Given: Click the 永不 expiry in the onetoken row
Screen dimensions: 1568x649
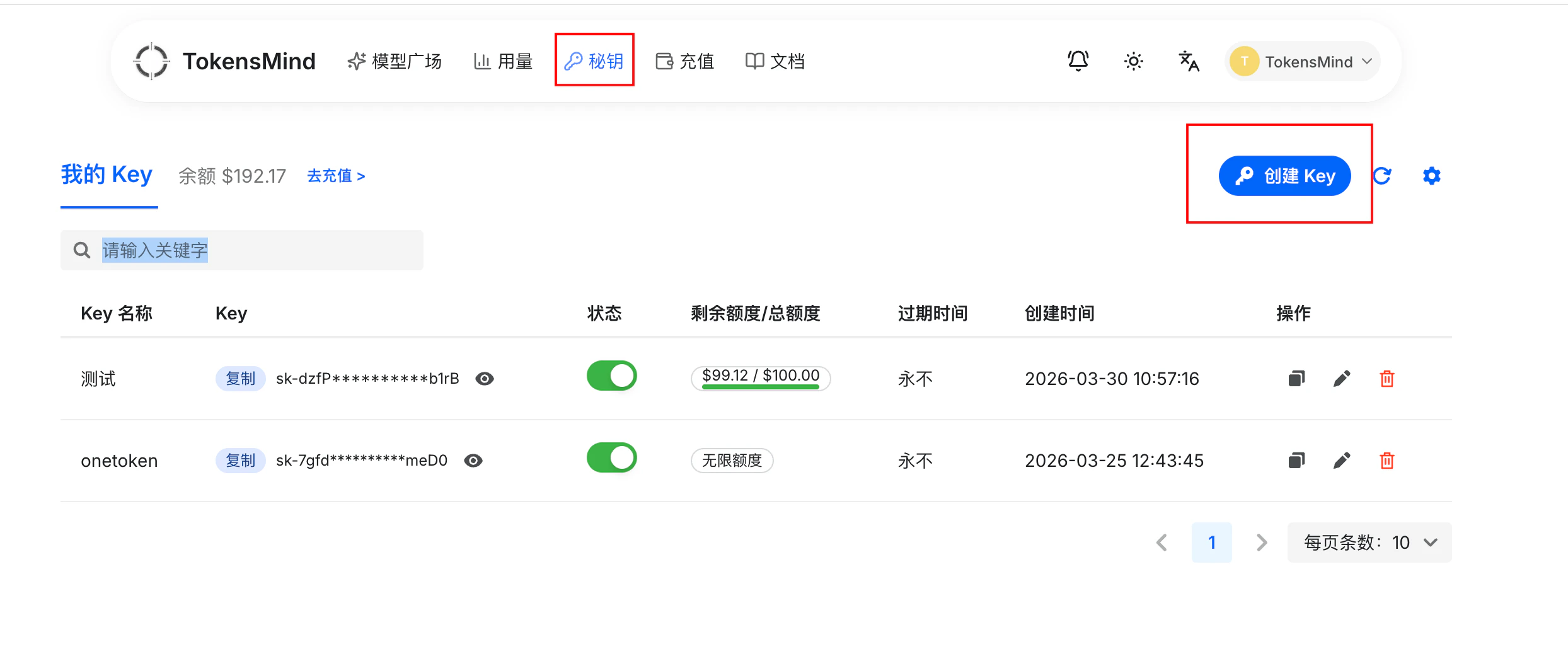Looking at the screenshot, I should click(915, 461).
